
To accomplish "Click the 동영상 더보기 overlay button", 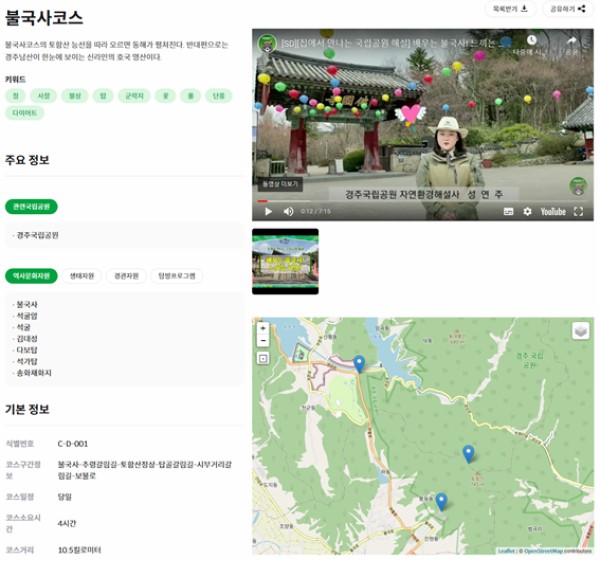I will click(x=280, y=184).
